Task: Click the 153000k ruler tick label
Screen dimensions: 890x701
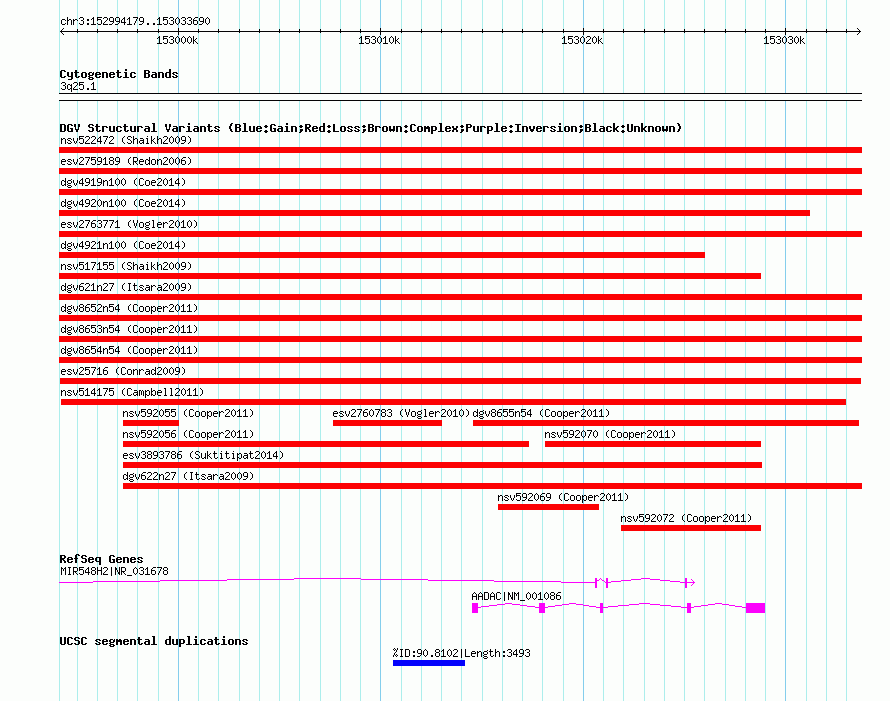Action: click(177, 40)
